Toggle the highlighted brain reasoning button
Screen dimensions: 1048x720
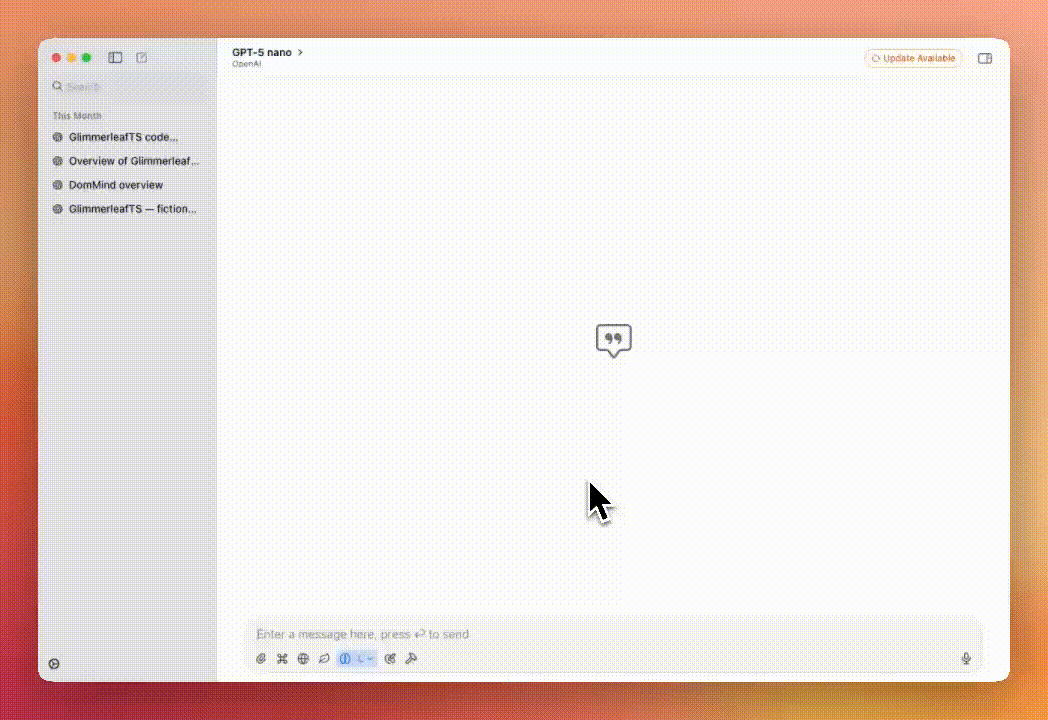[x=345, y=658]
